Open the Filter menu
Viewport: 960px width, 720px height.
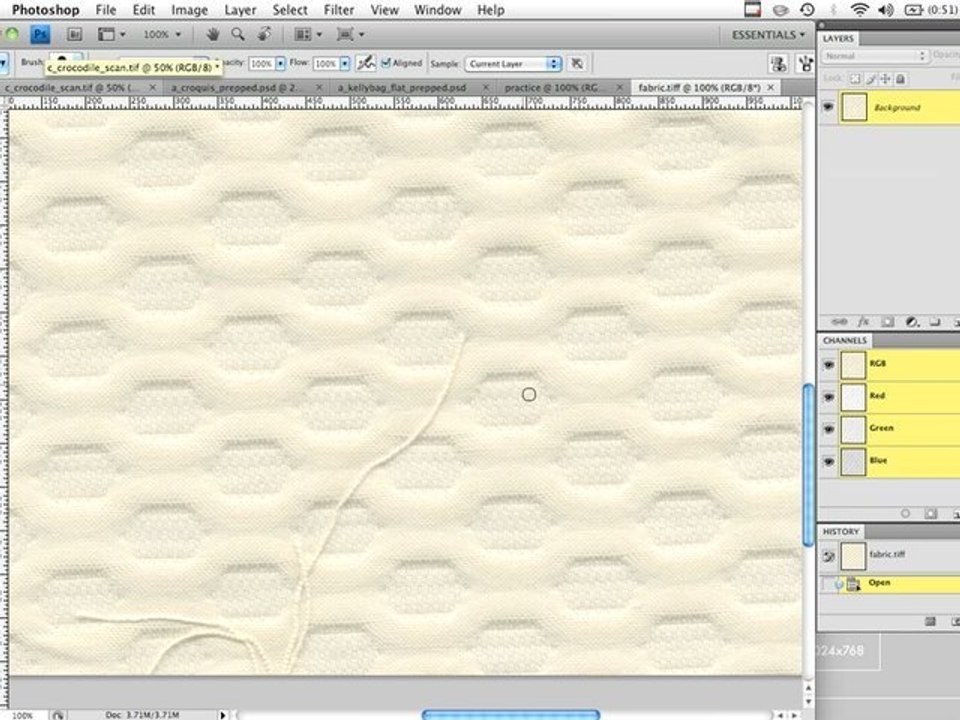point(339,10)
